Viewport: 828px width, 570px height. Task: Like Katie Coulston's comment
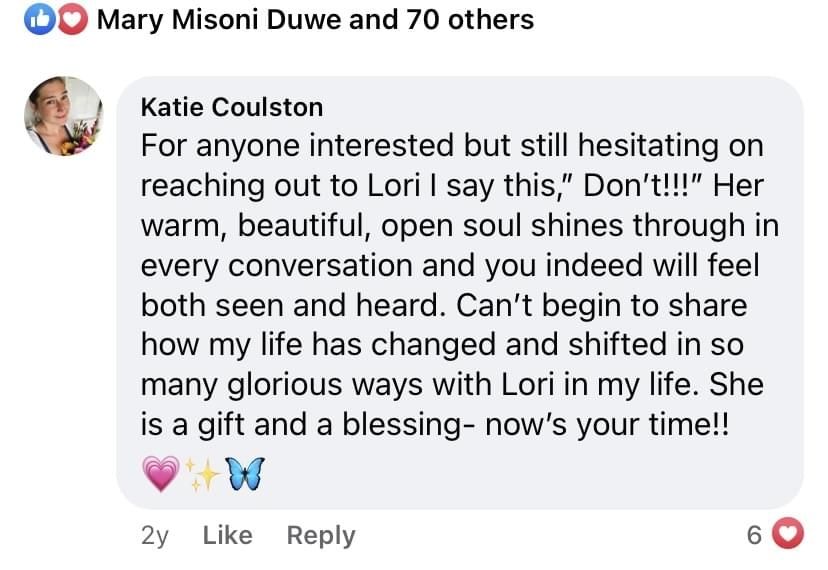[x=227, y=535]
